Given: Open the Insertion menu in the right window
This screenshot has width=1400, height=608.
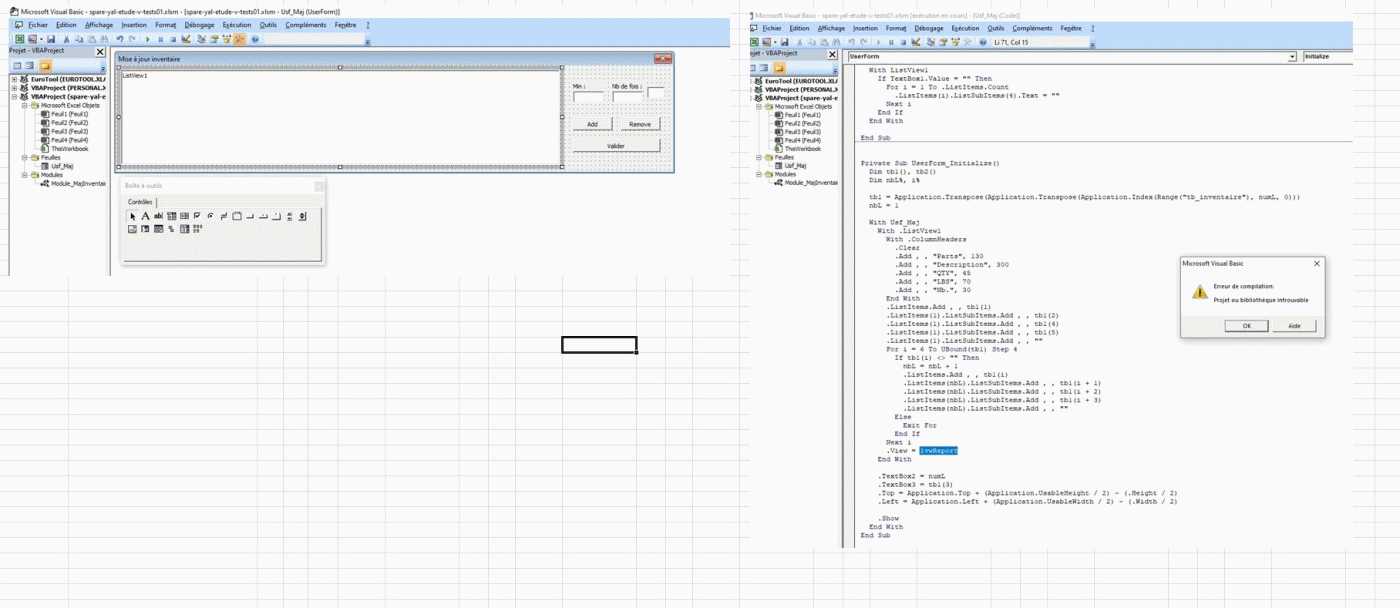Looking at the screenshot, I should tap(865, 29).
